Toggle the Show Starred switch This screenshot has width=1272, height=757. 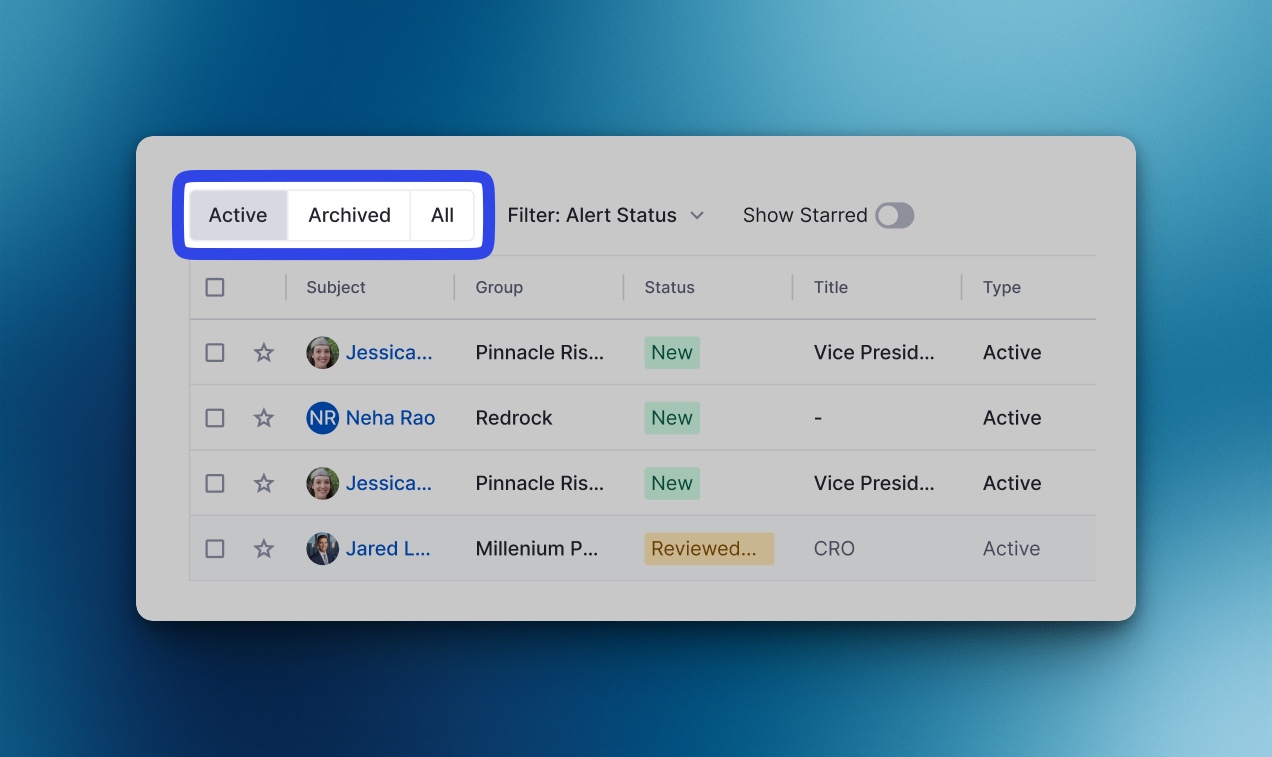[x=894, y=216]
